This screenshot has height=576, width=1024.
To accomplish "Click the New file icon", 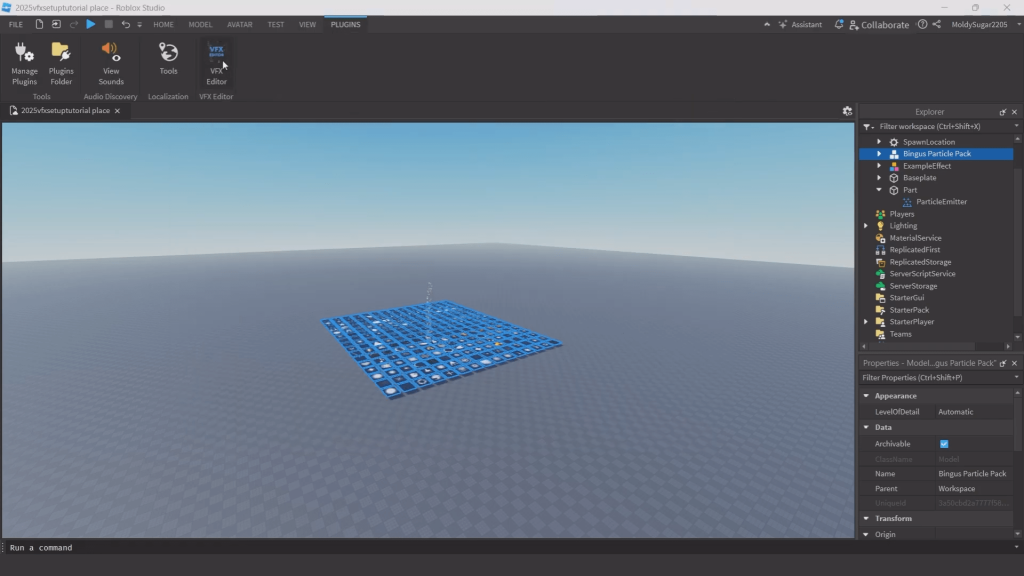I will click(39, 24).
